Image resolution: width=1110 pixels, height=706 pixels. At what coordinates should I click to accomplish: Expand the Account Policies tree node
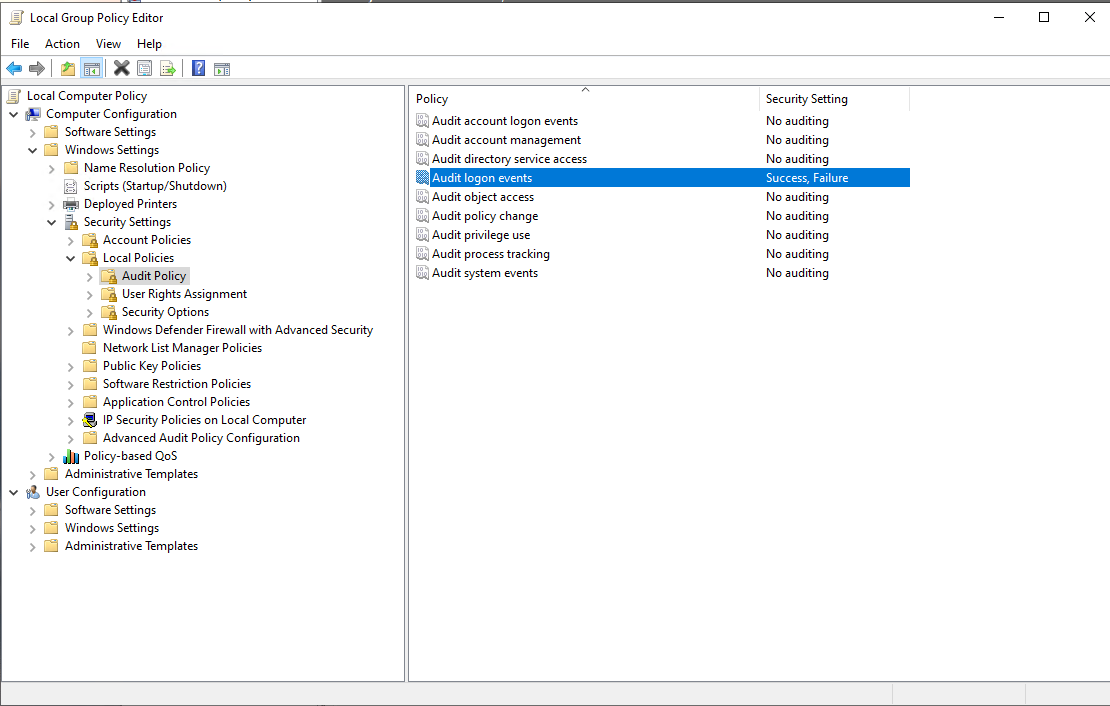coord(71,240)
